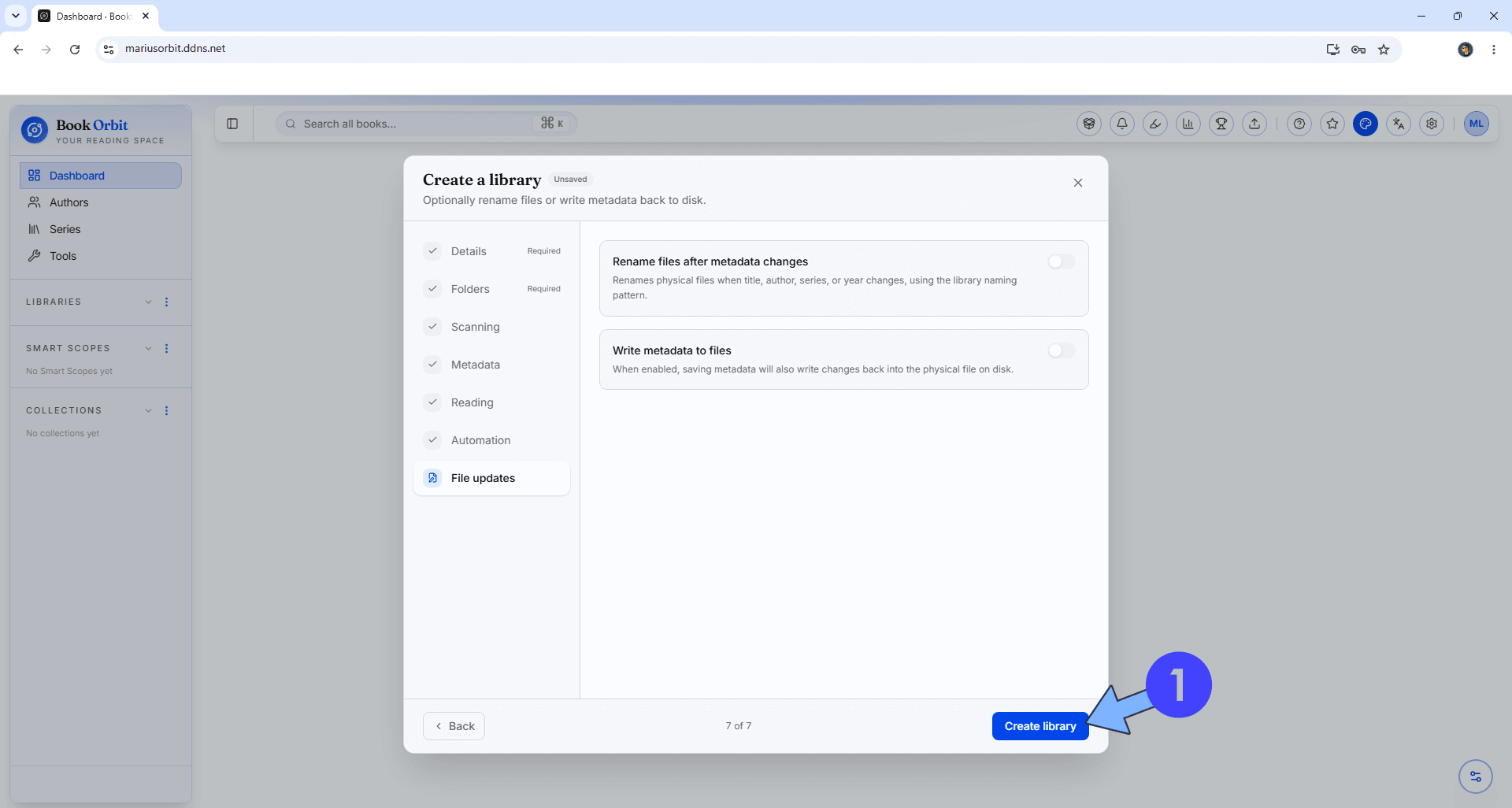Open the theme palette icon
The width and height of the screenshot is (1512, 808).
[1366, 124]
